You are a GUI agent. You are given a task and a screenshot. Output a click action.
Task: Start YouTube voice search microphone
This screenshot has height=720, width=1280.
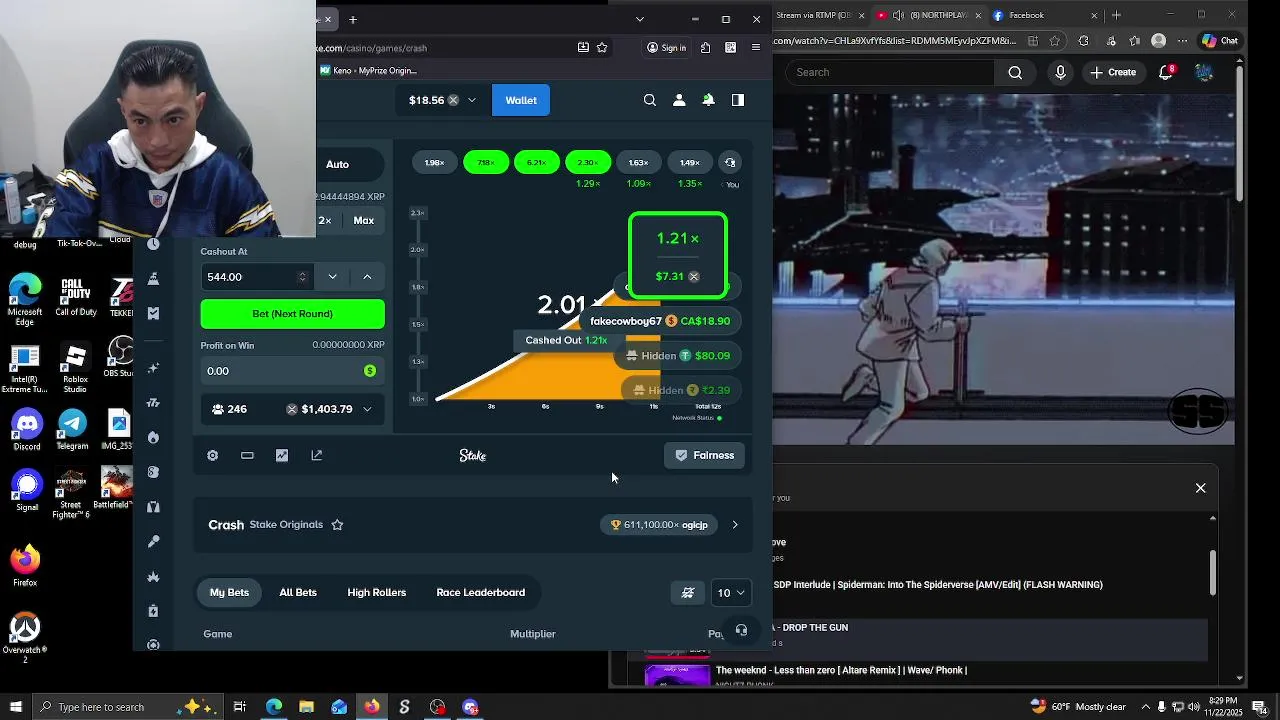(x=1061, y=72)
